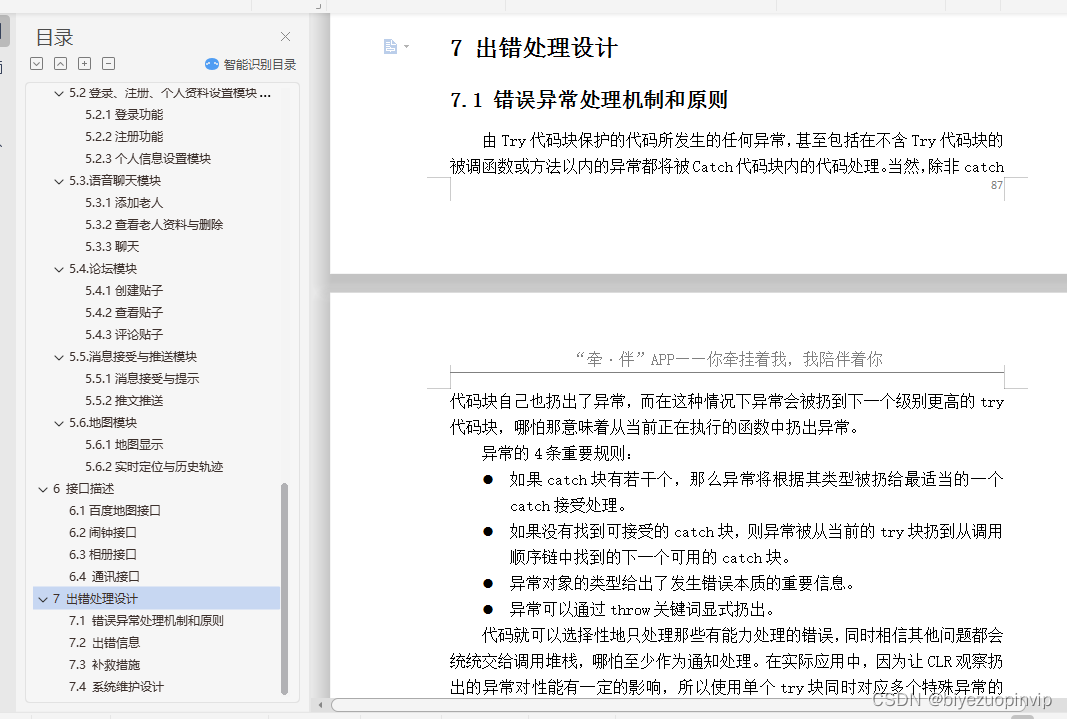Collapse the 5.3 语音聊天模块 section
The height and width of the screenshot is (719, 1067).
59,182
